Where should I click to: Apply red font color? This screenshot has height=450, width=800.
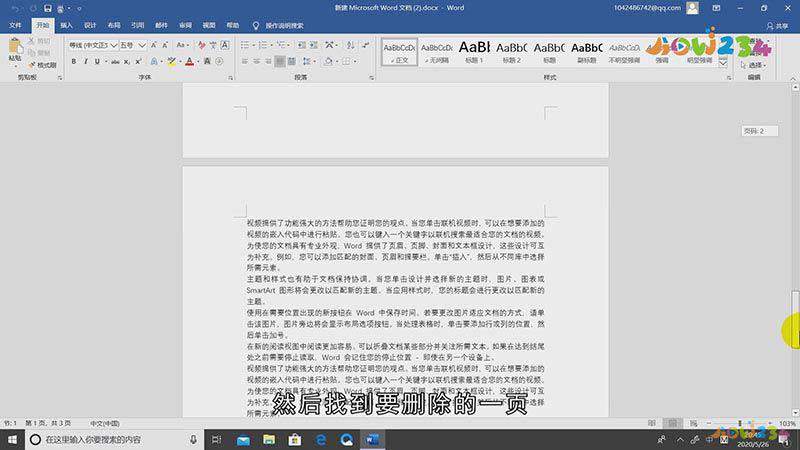pos(189,62)
